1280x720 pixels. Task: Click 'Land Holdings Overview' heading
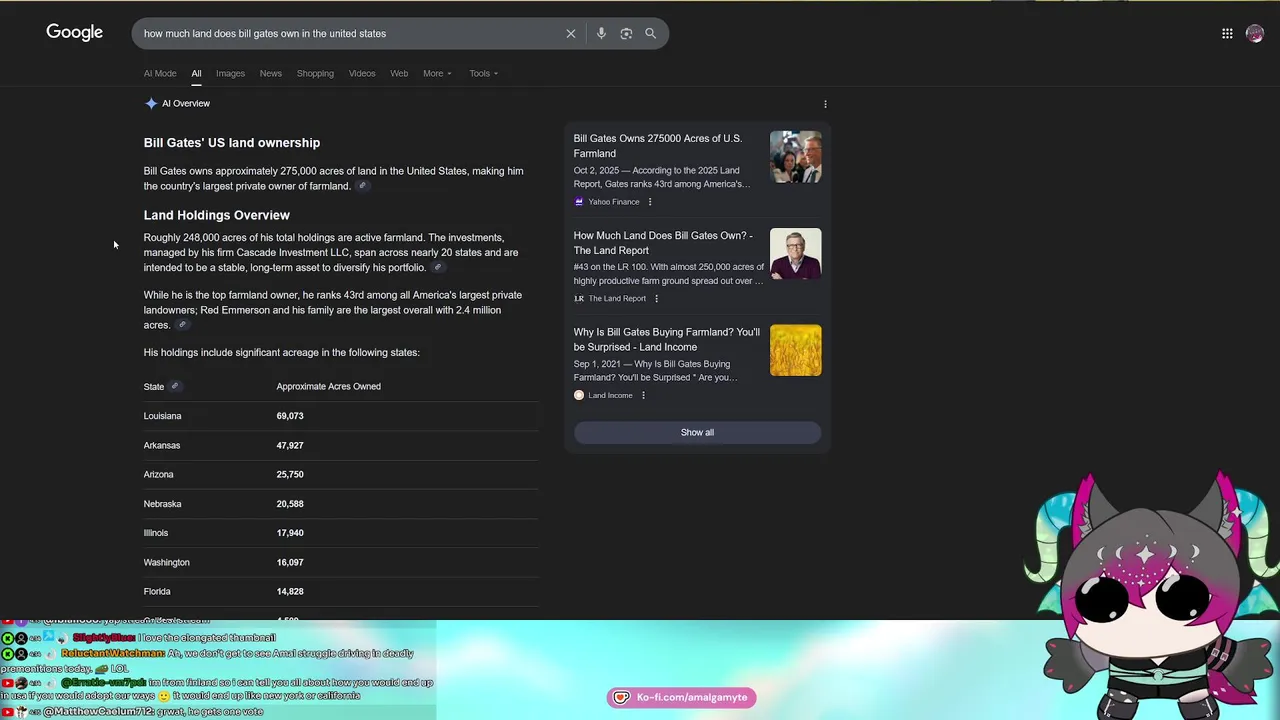216,215
